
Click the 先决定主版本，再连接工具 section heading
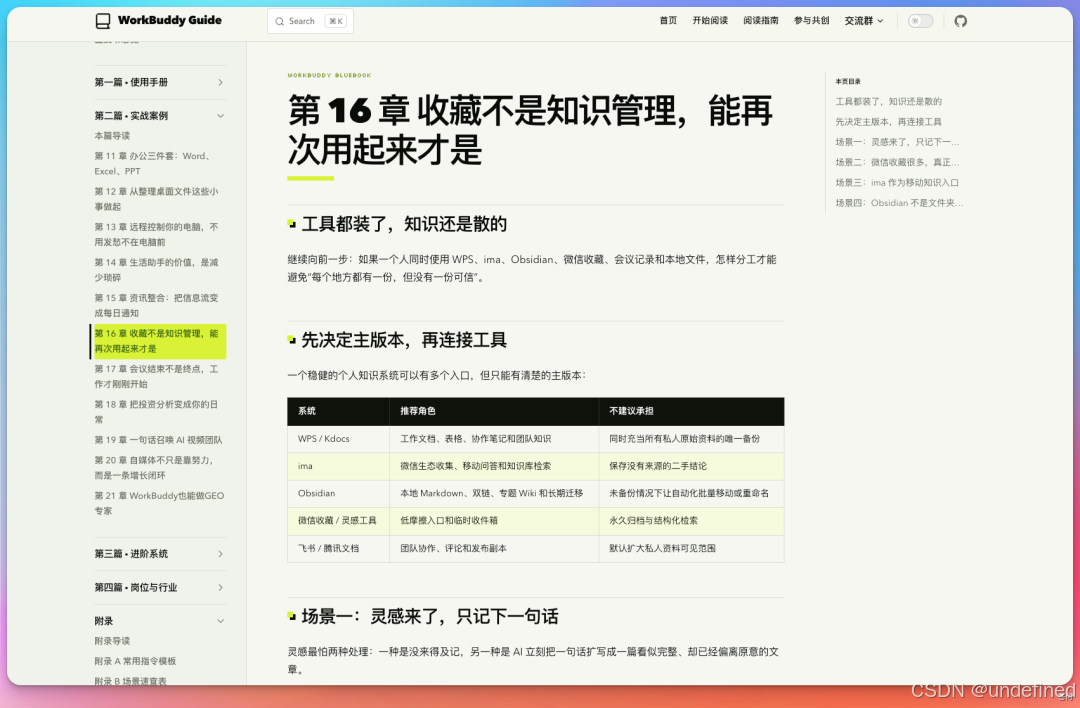[x=404, y=340]
